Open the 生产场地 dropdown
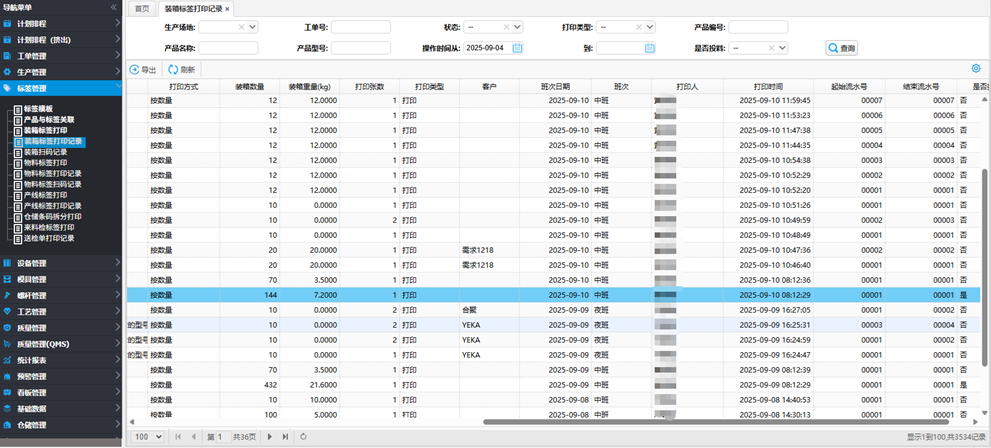The width and height of the screenshot is (991, 448). pyautogui.click(x=252, y=27)
